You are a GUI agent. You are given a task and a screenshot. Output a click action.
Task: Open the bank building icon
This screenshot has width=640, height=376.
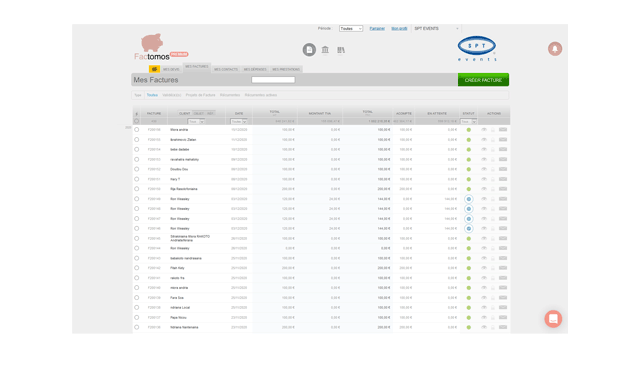pyautogui.click(x=325, y=50)
